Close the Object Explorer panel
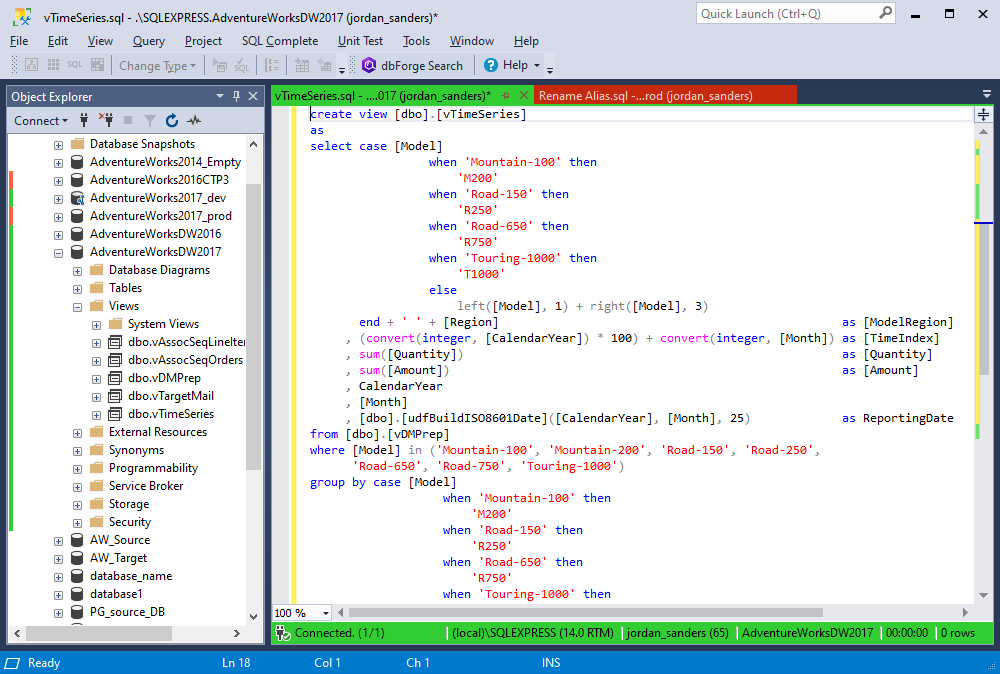The width and height of the screenshot is (1000, 674). click(253, 96)
